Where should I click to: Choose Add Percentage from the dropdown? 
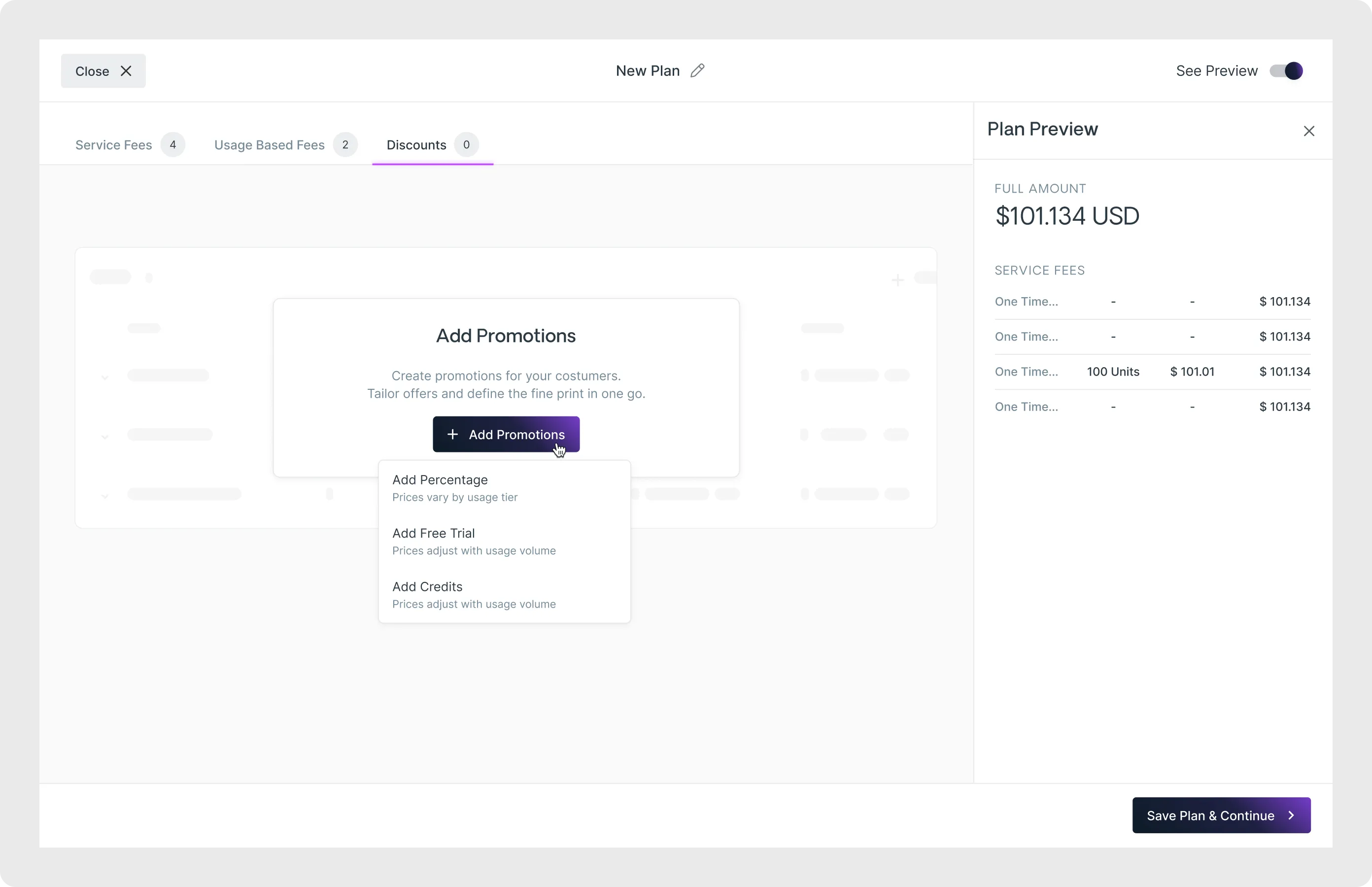(x=440, y=487)
